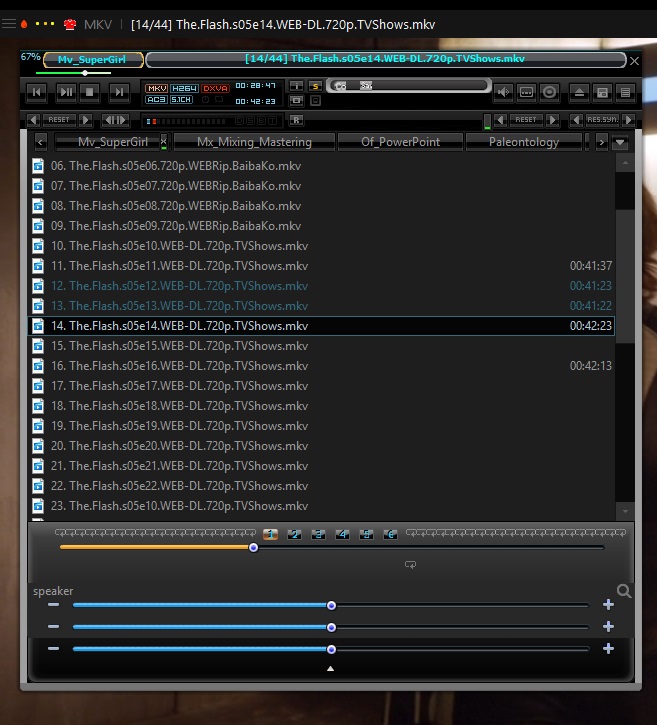
Task: Click the minus on third speaker slider
Action: [53, 649]
